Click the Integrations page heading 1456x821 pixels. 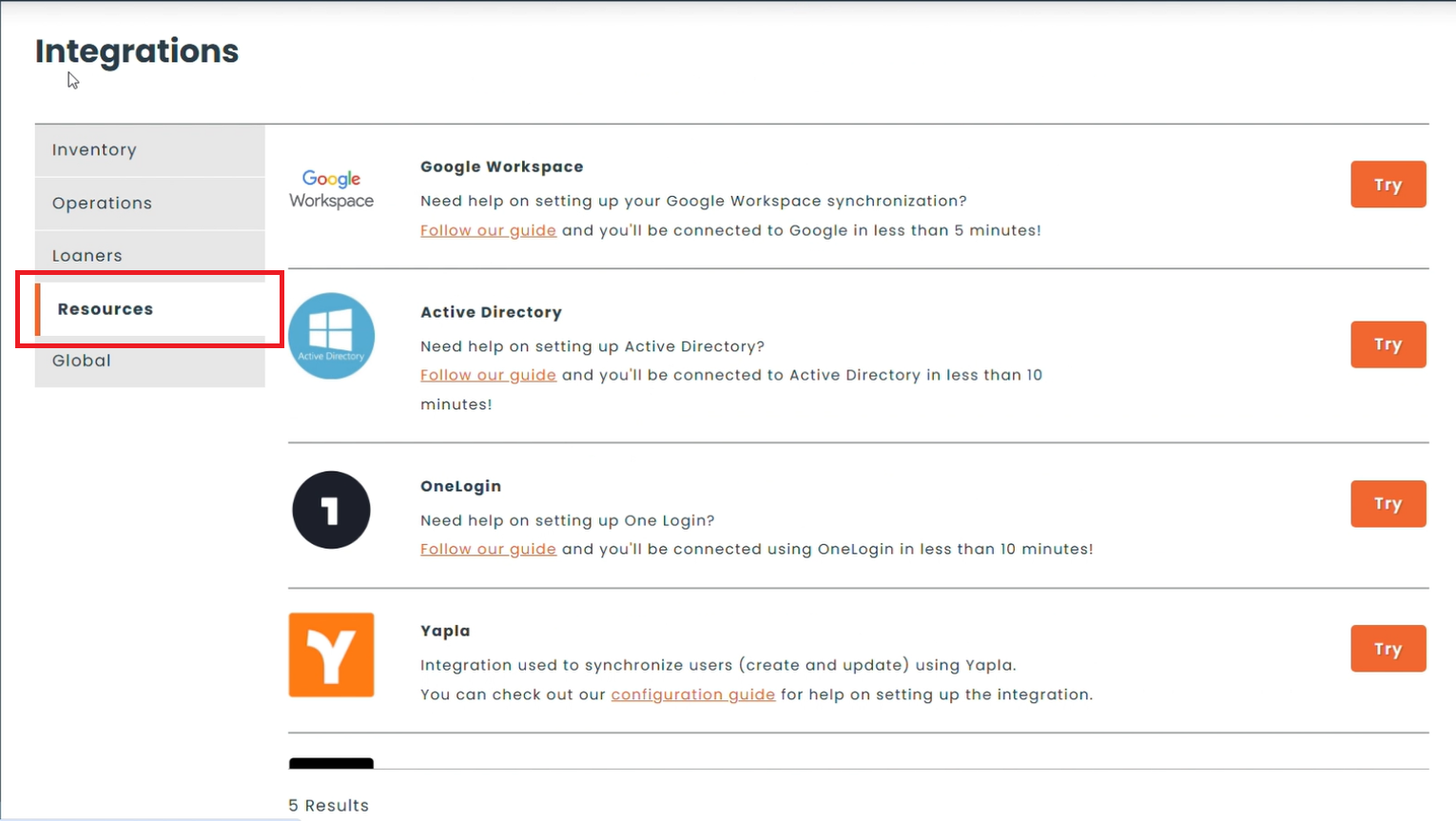137,51
